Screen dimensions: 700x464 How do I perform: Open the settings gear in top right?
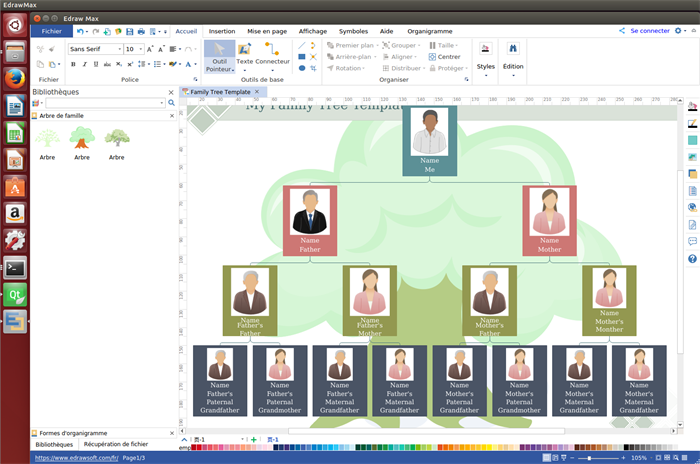(x=678, y=31)
